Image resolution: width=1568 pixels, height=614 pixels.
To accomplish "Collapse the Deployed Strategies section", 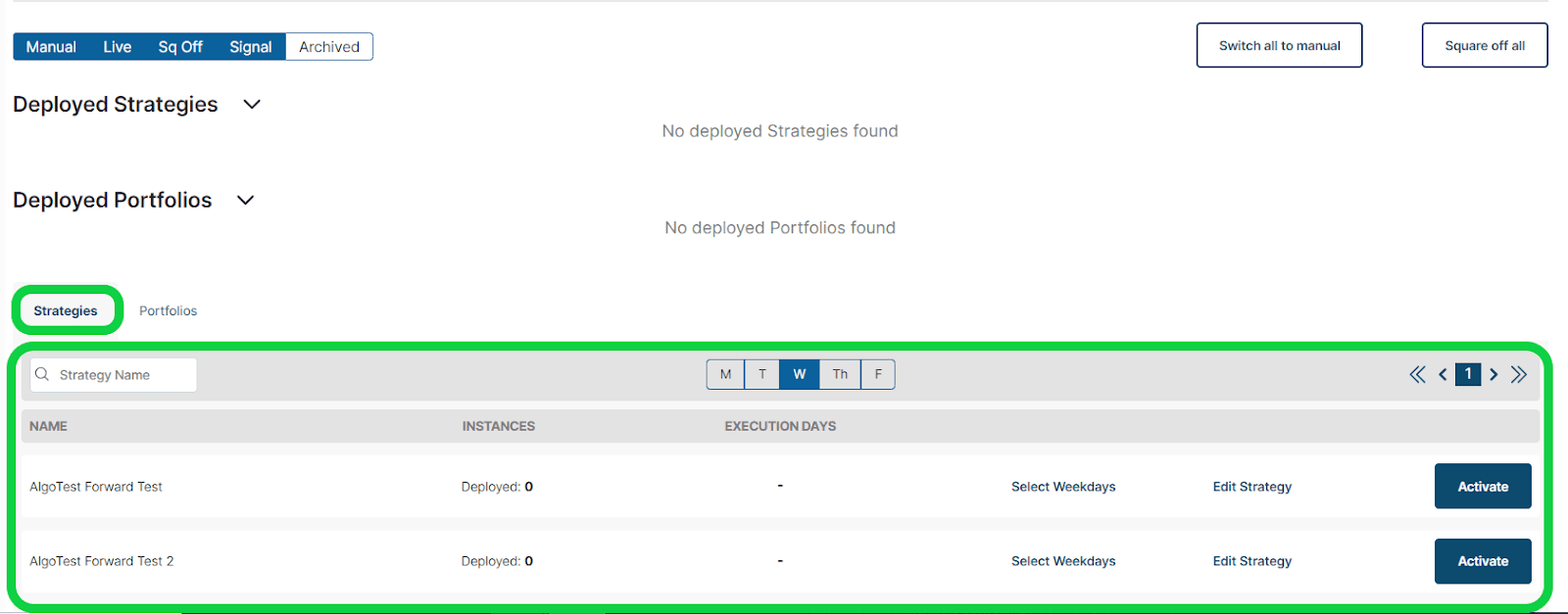I will pyautogui.click(x=252, y=105).
